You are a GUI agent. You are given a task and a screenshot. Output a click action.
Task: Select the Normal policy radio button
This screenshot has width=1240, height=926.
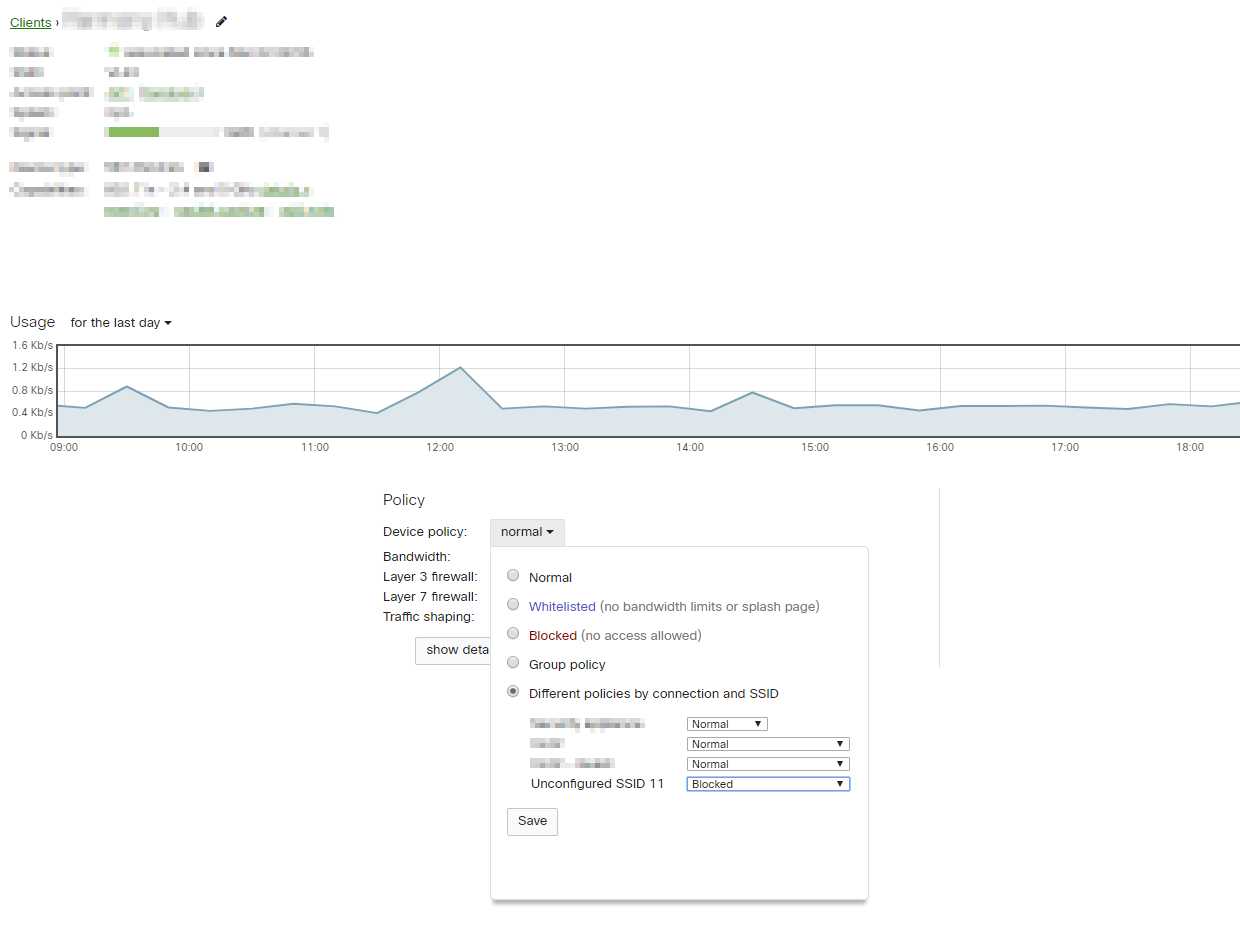click(x=513, y=576)
